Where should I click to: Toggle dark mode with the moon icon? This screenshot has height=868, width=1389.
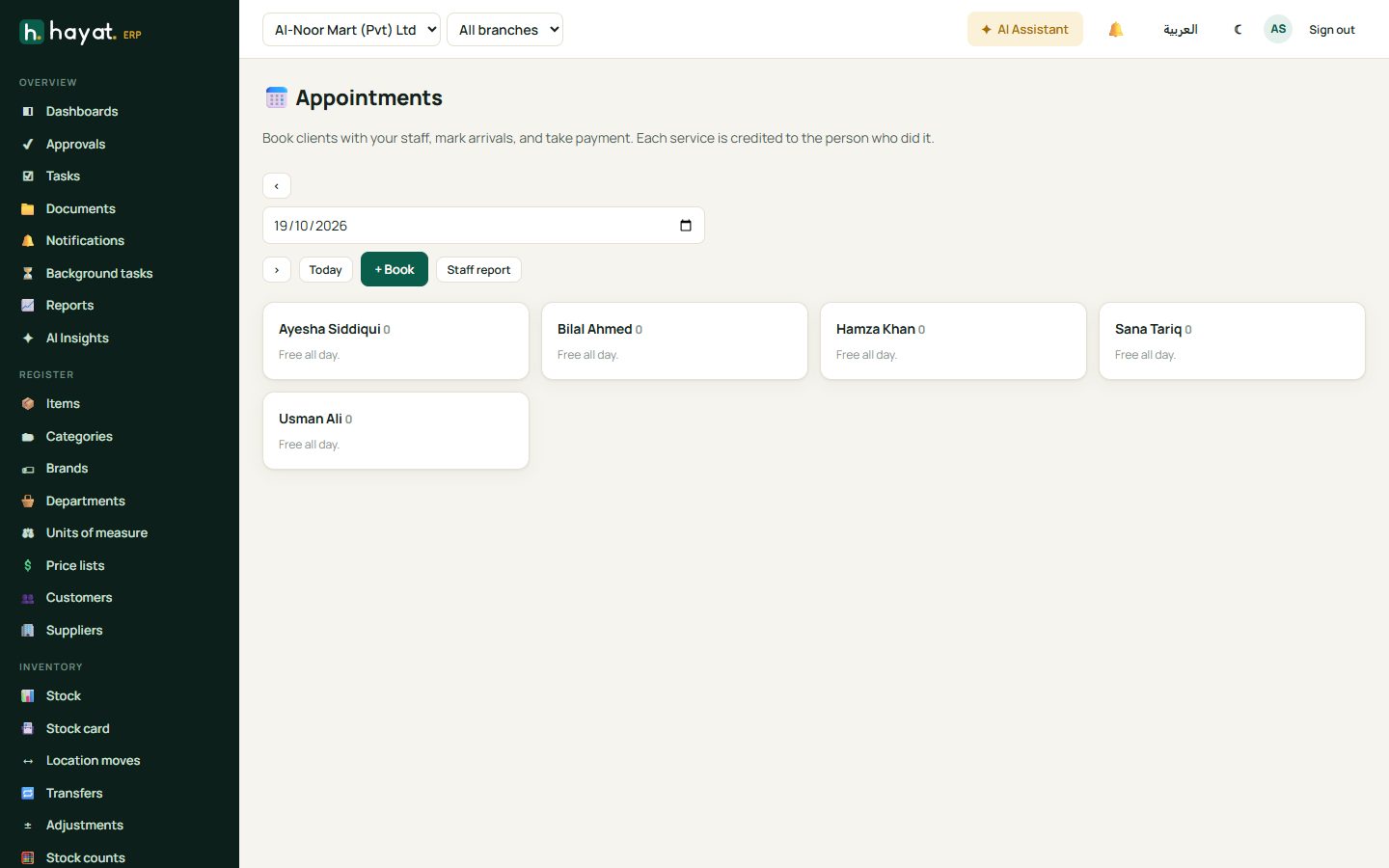(1239, 29)
